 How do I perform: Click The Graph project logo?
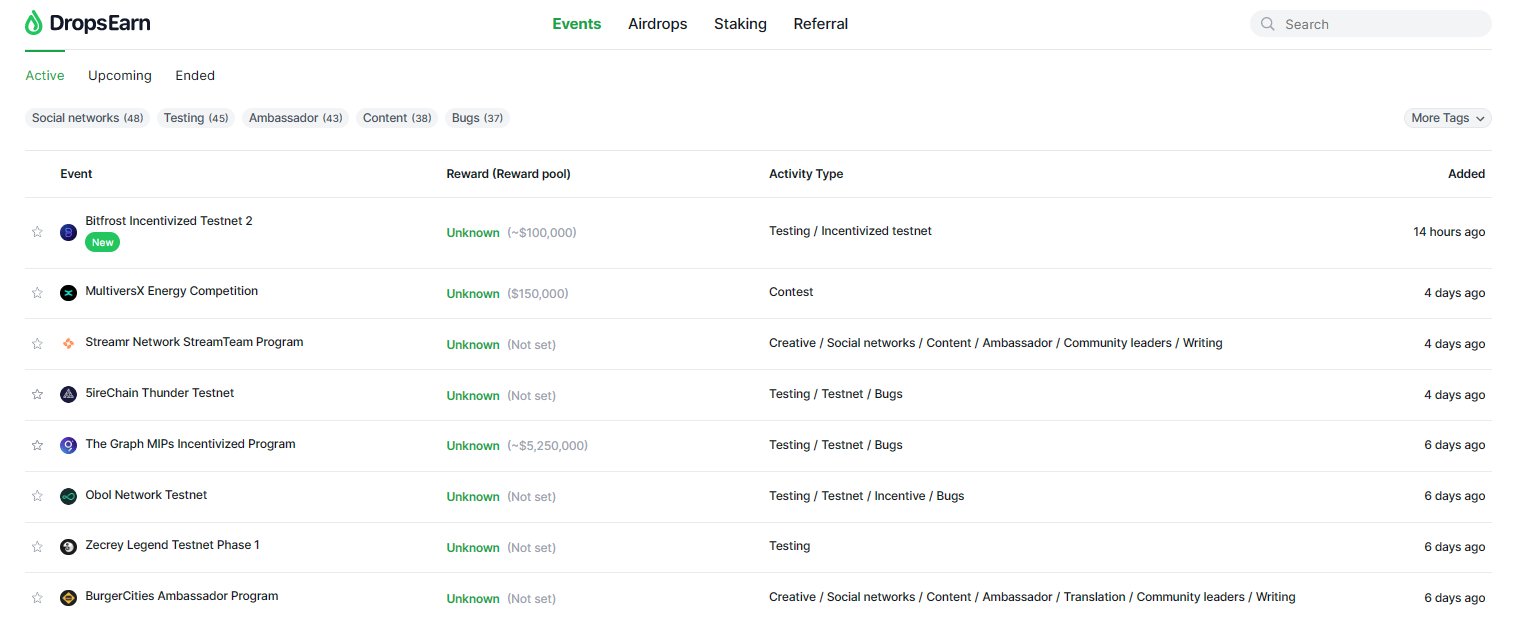coord(68,445)
